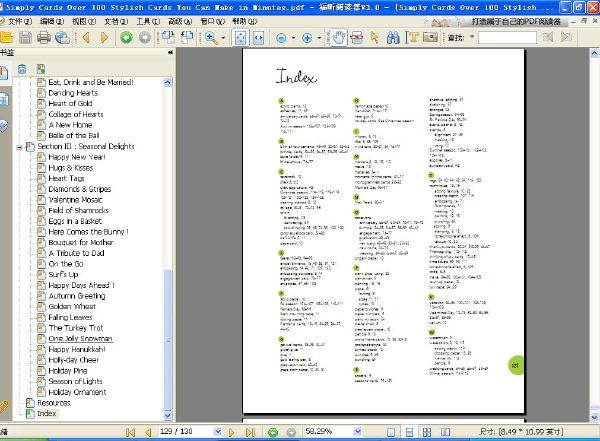Switch to continuous facing pages layout
Screen dimensions: 600x441
coord(427,432)
